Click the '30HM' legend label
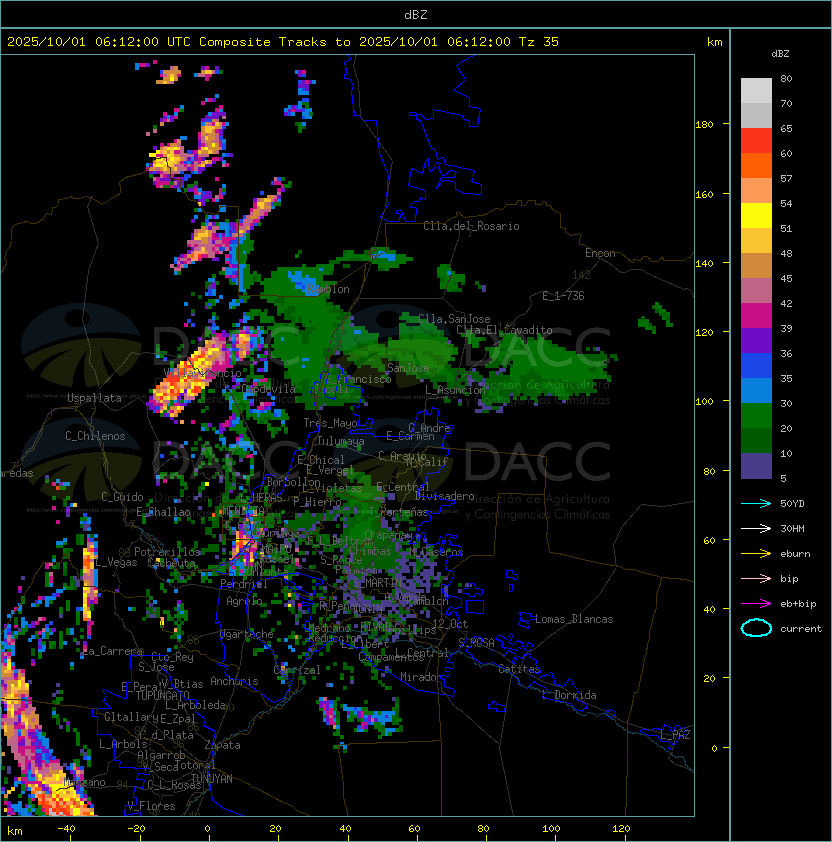Screen dimensions: 832x842 792,529
